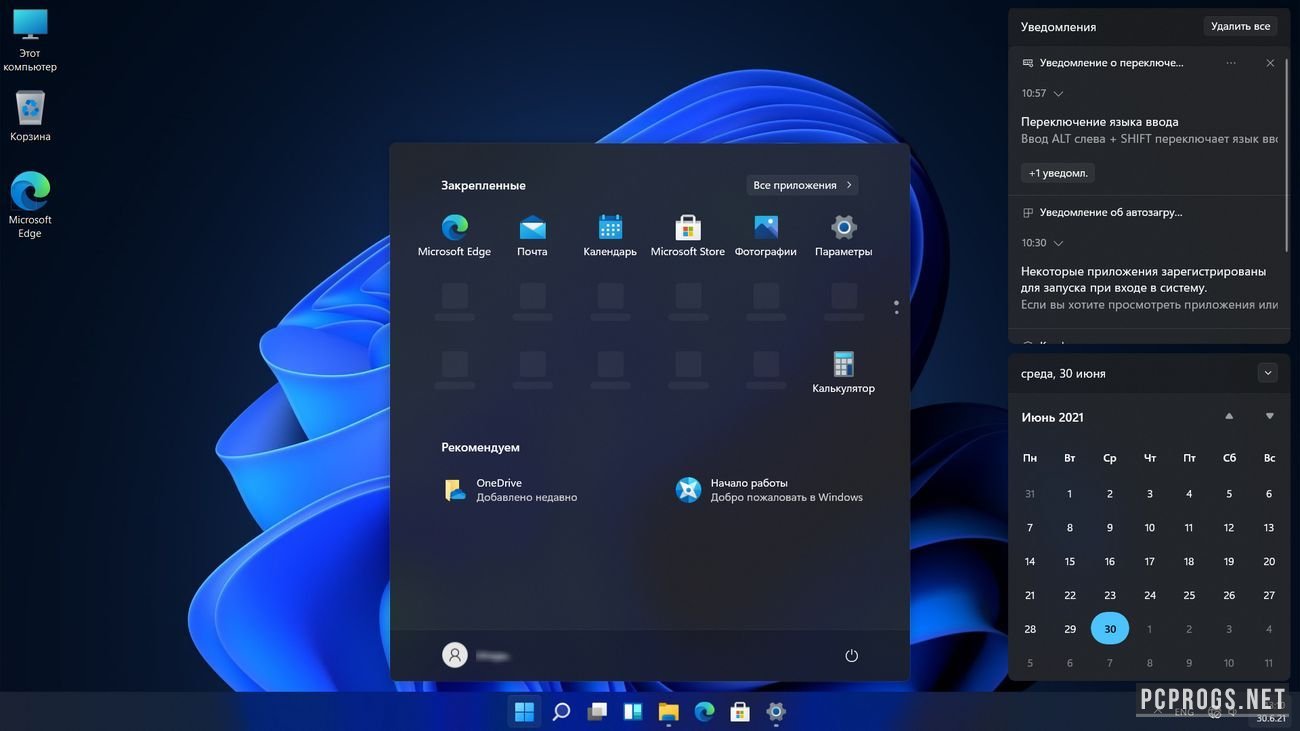Open Task View on the taskbar
Image resolution: width=1300 pixels, height=731 pixels.
click(x=595, y=710)
